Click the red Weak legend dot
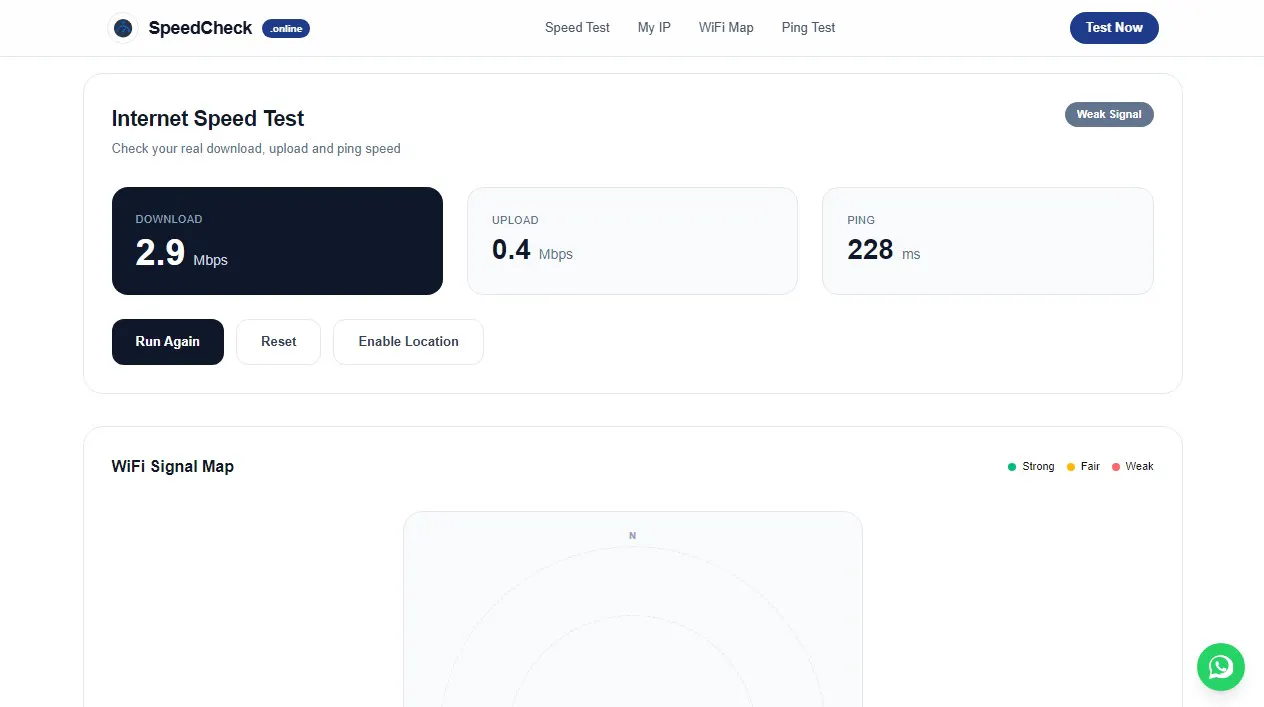This screenshot has width=1264, height=707. point(1116,467)
